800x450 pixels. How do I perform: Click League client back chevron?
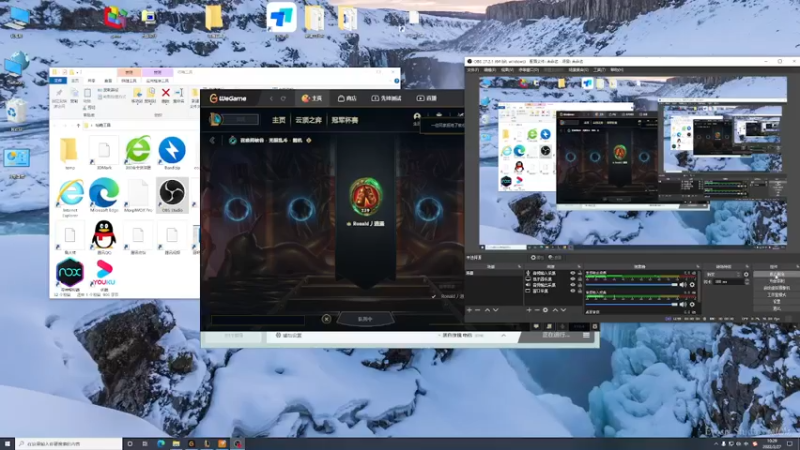tap(212, 140)
